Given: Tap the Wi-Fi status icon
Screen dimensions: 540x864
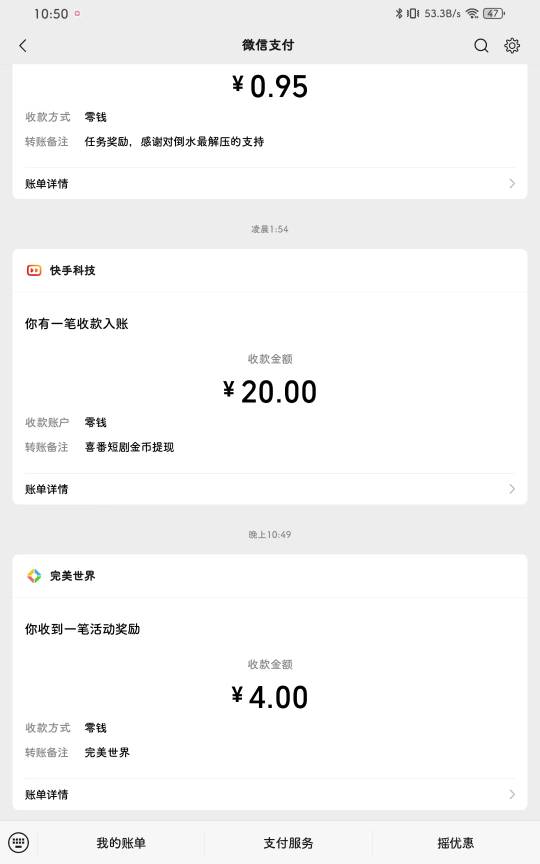Looking at the screenshot, I should tap(472, 13).
